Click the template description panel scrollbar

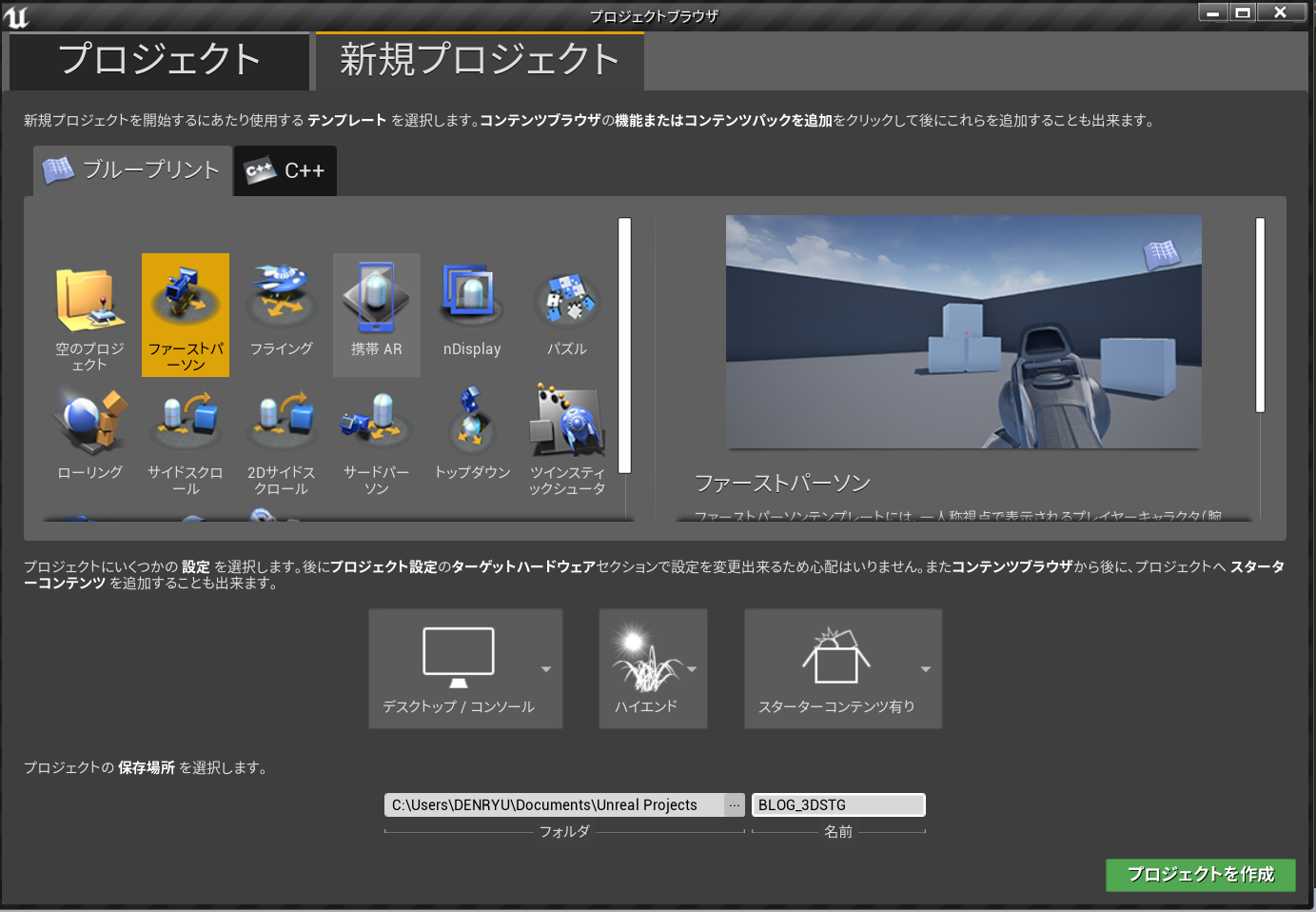1260,315
